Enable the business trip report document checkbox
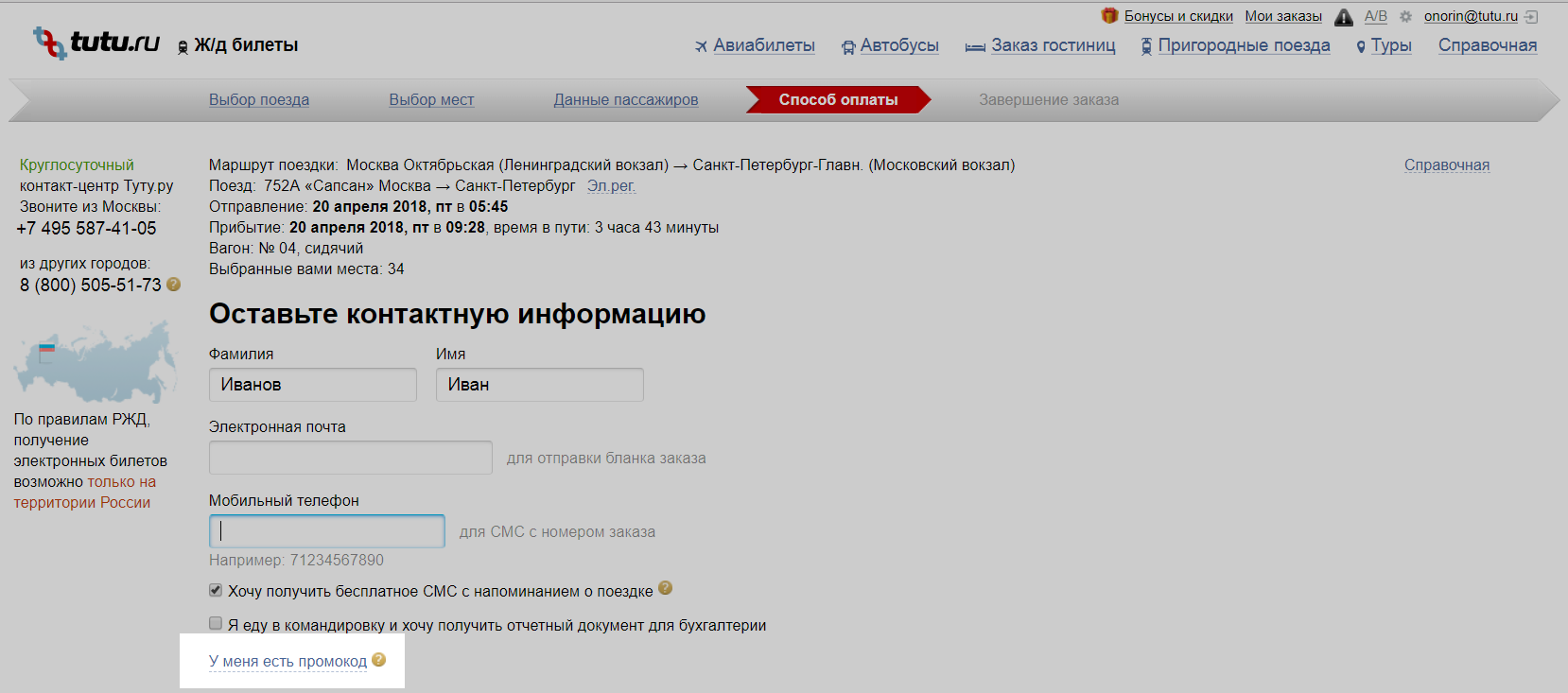 point(216,624)
